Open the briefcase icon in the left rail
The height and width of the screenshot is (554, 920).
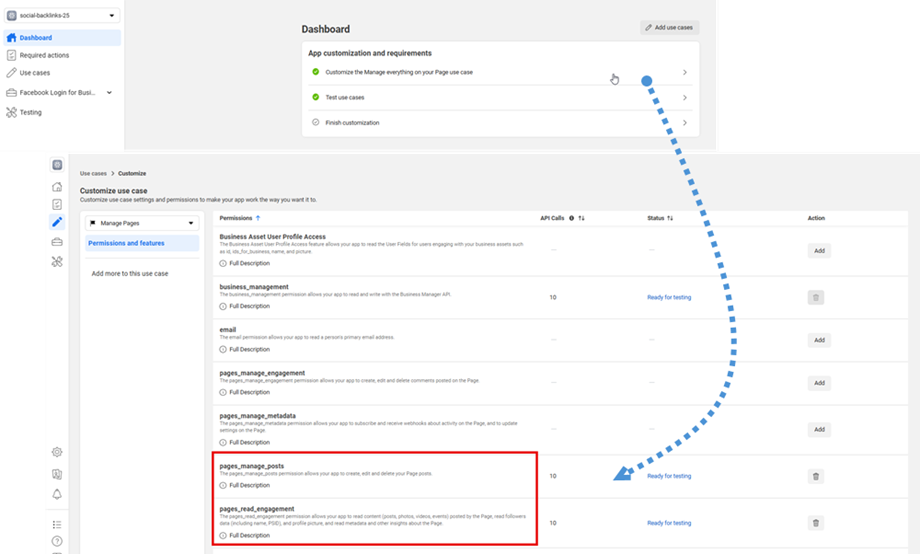click(x=58, y=242)
